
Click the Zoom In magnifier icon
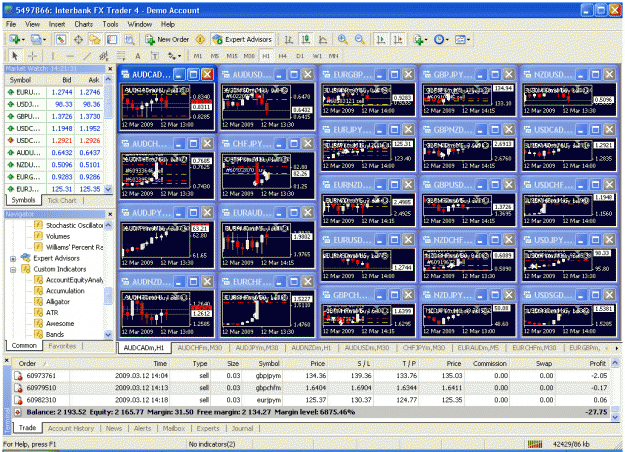[x=342, y=39]
